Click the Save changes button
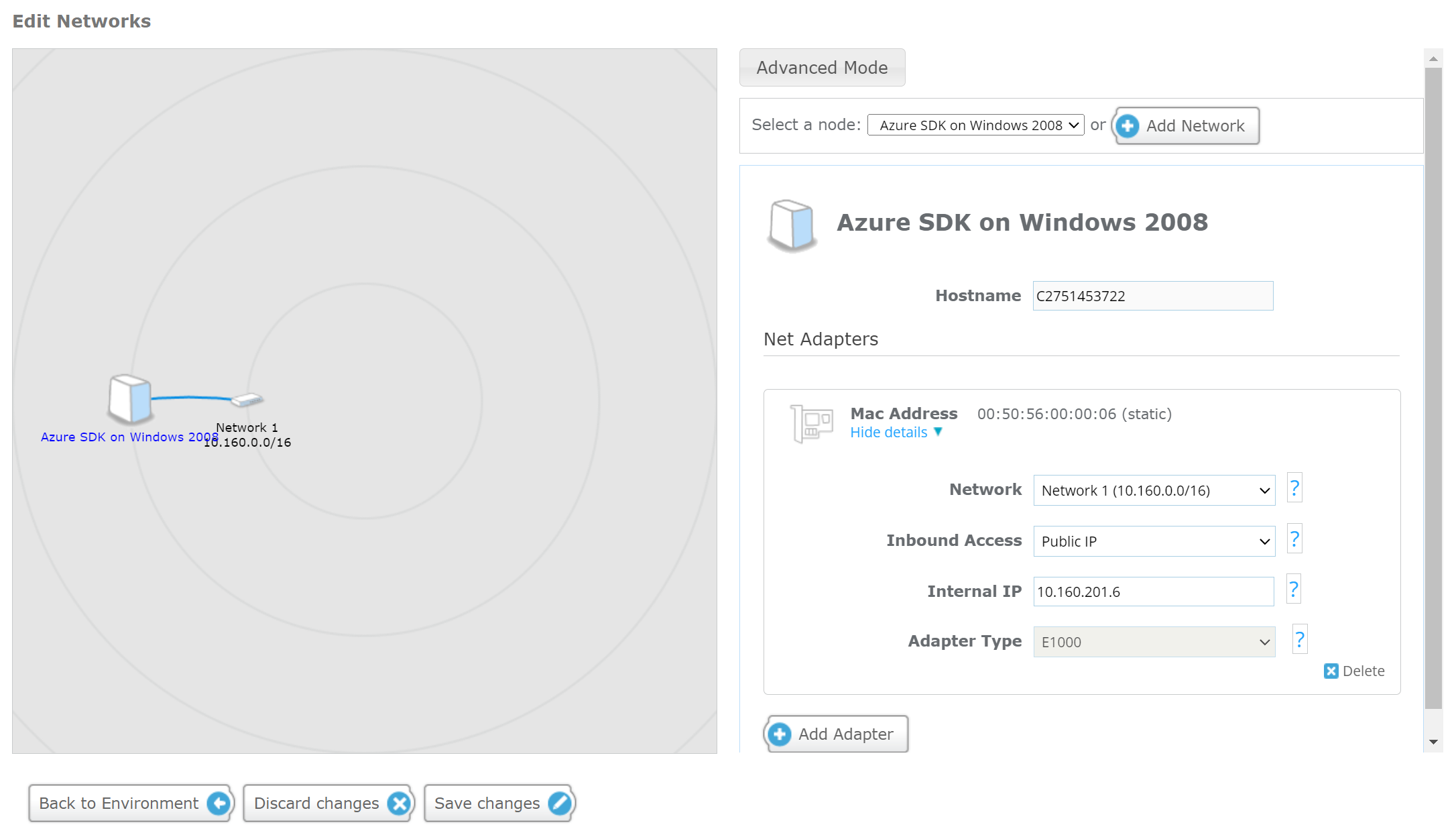The height and width of the screenshot is (833, 1456). pyautogui.click(x=499, y=803)
